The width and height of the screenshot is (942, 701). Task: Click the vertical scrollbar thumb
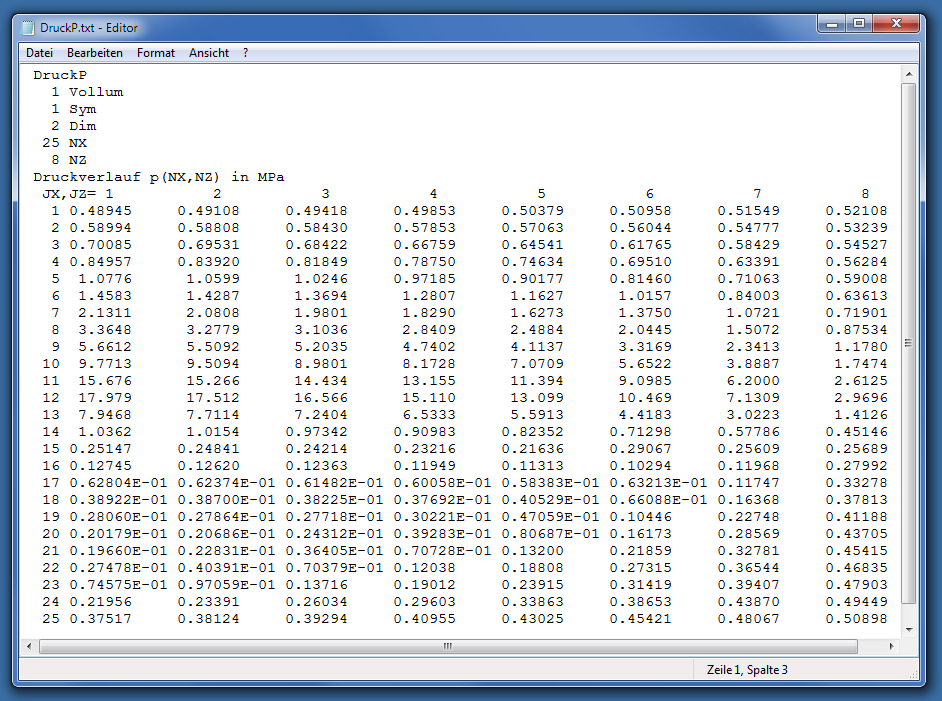[908, 343]
